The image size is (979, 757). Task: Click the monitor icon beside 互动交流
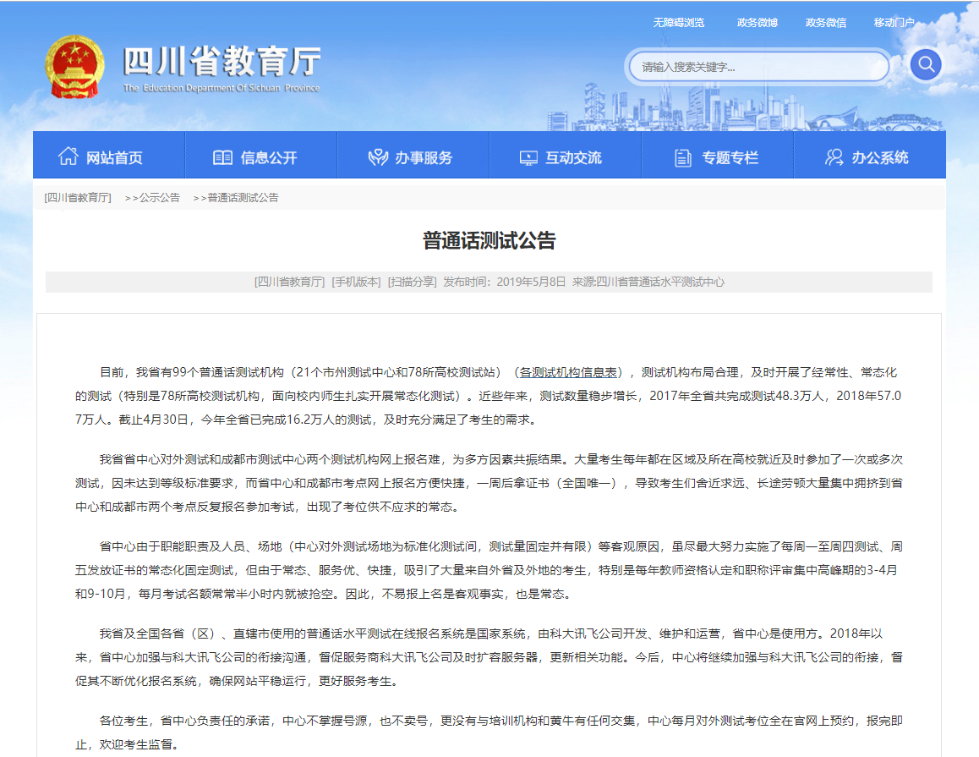point(528,158)
